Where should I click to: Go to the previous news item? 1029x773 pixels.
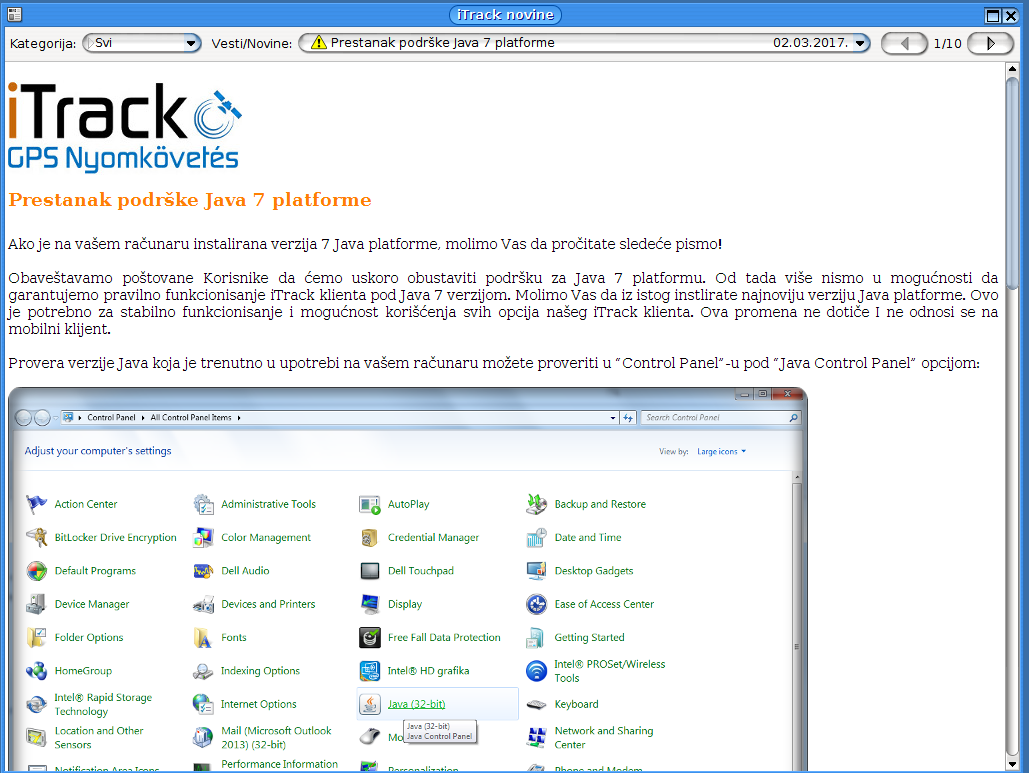[x=904, y=43]
